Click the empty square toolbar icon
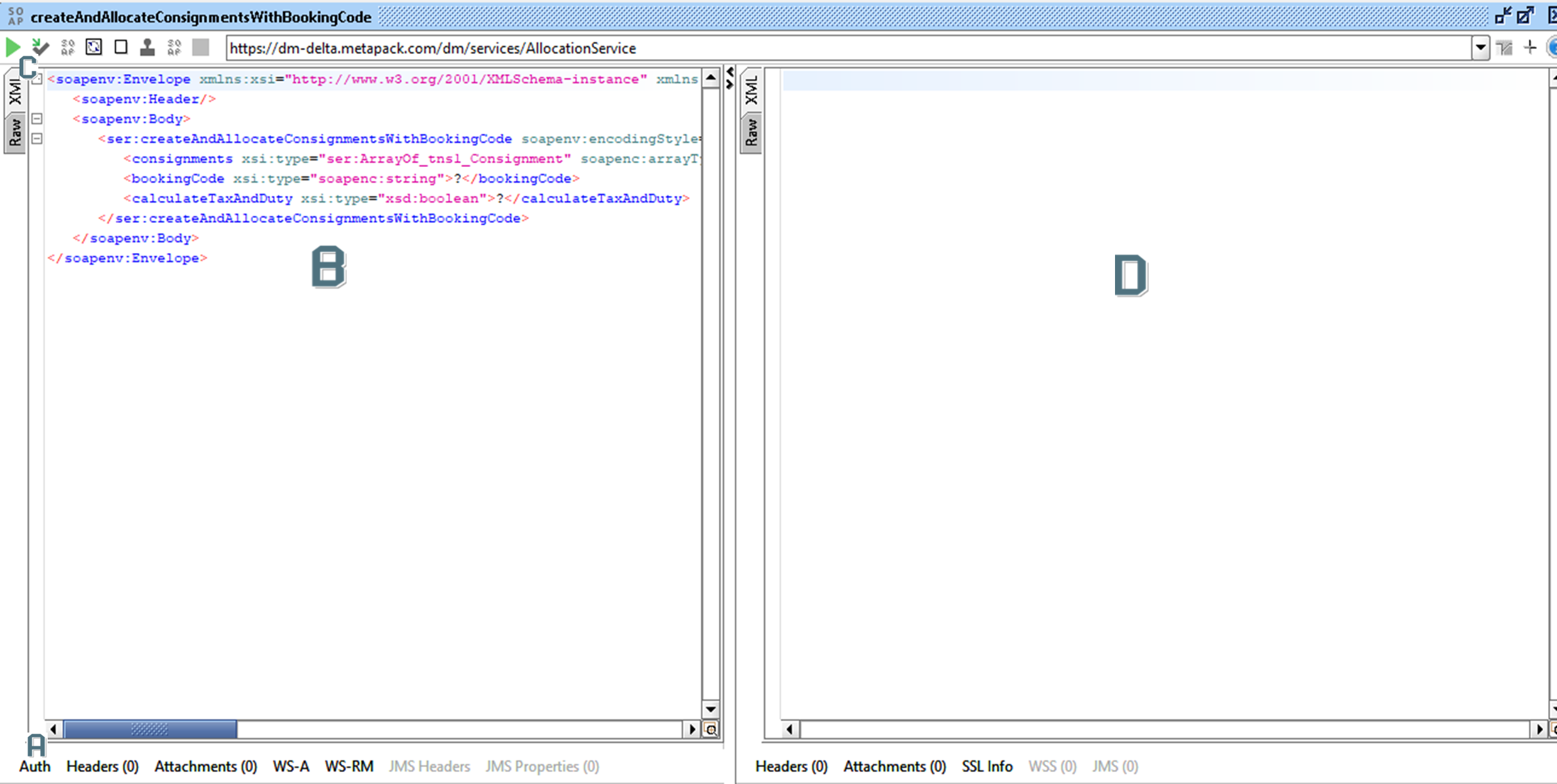The image size is (1557, 784). click(121, 48)
